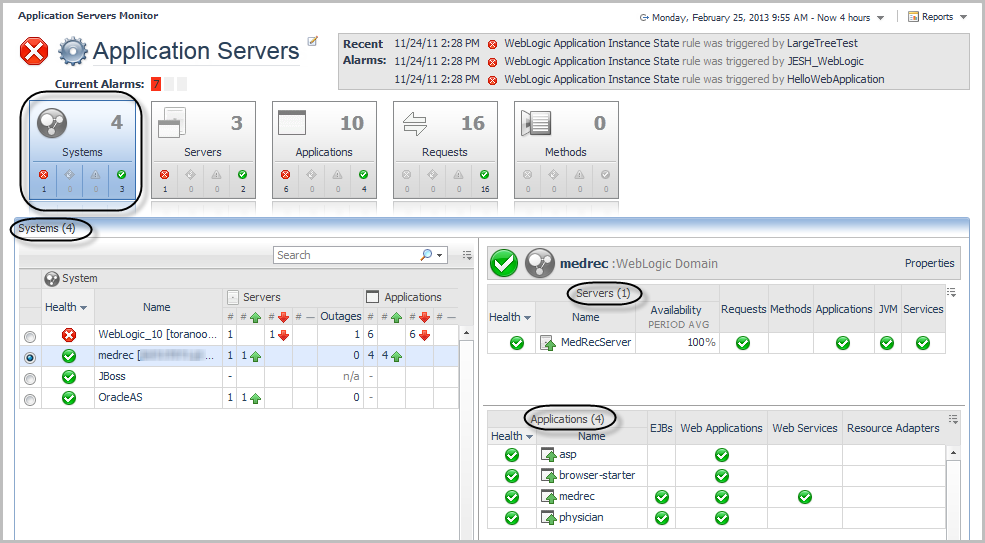Click the Applications (4) section header
The height and width of the screenshot is (543, 985).
click(567, 419)
